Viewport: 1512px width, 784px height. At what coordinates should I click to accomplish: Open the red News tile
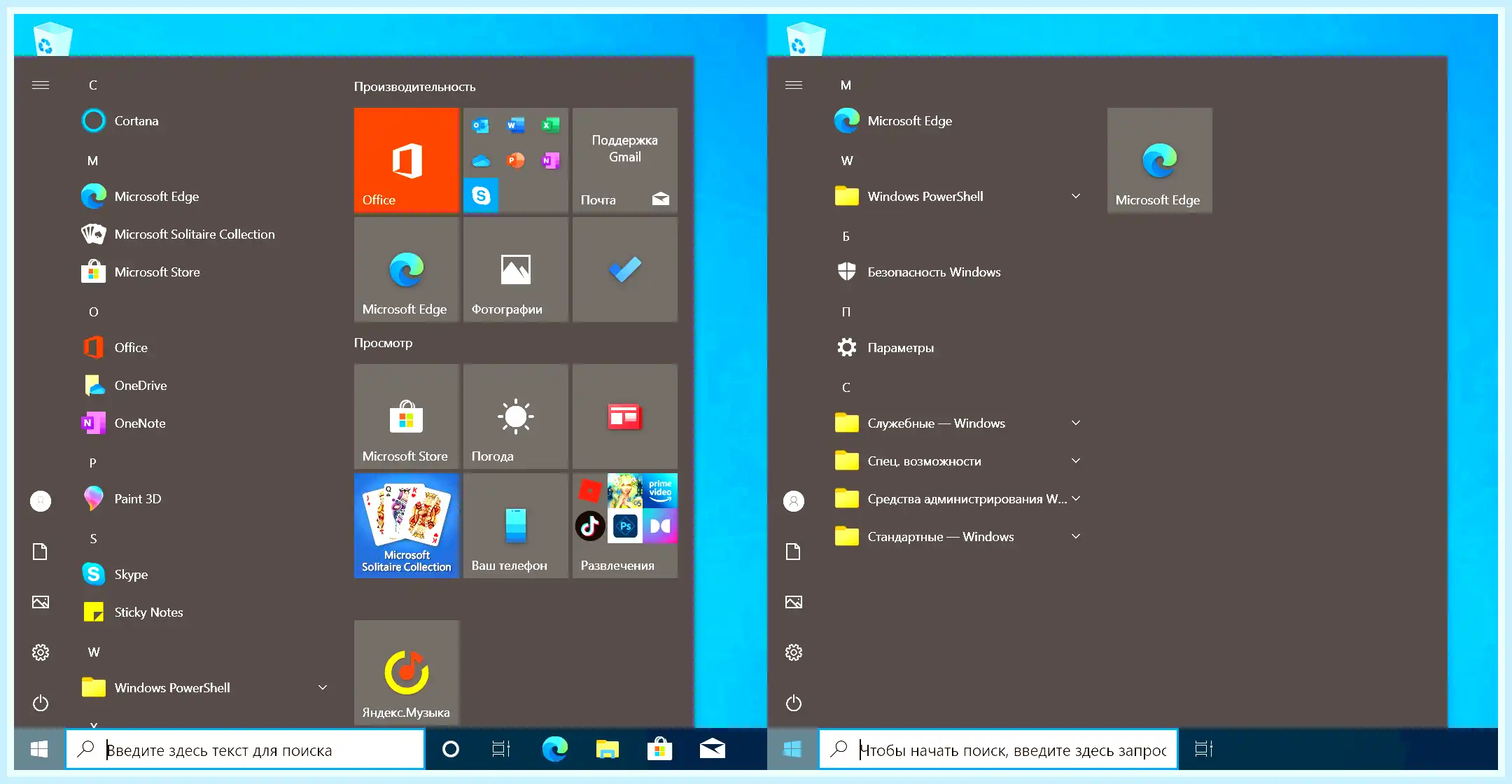625,416
